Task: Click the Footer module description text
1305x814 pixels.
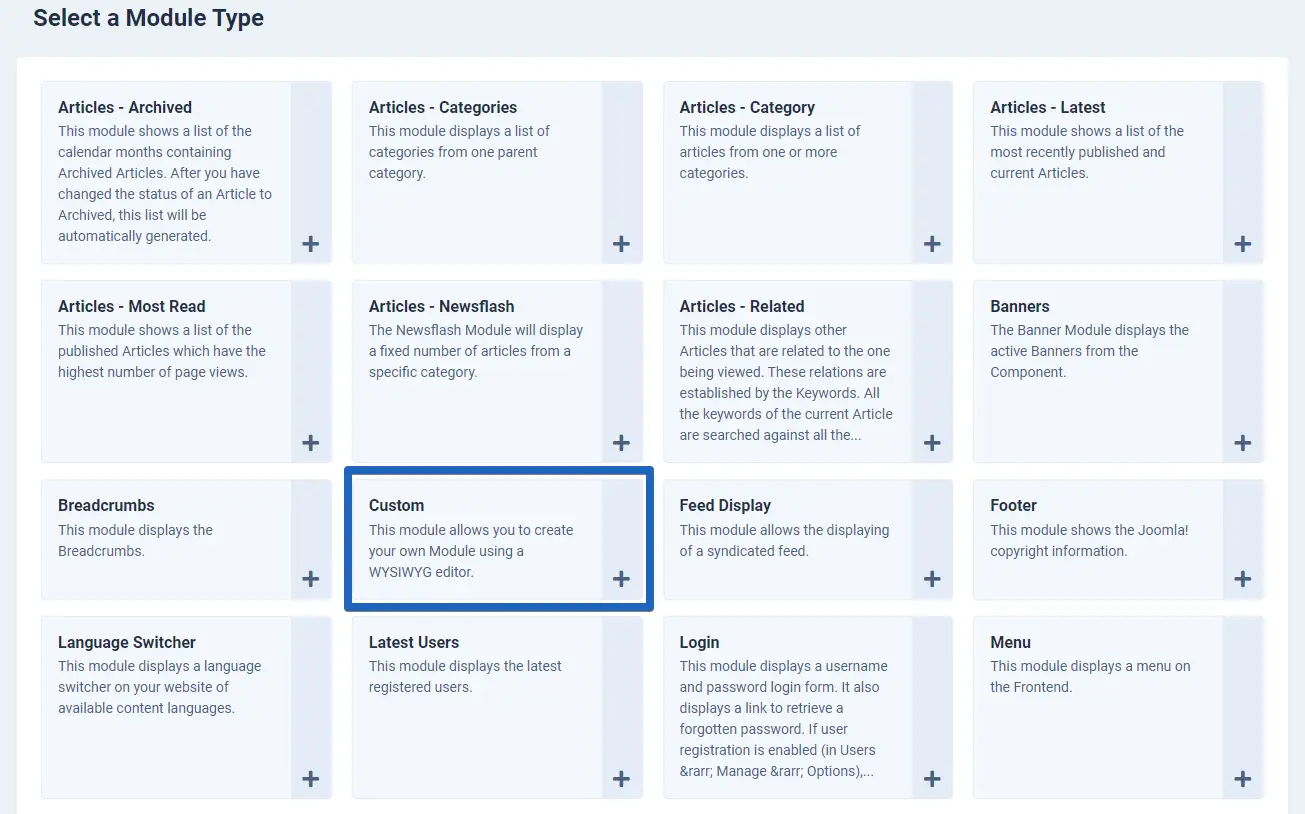Action: pos(1089,540)
